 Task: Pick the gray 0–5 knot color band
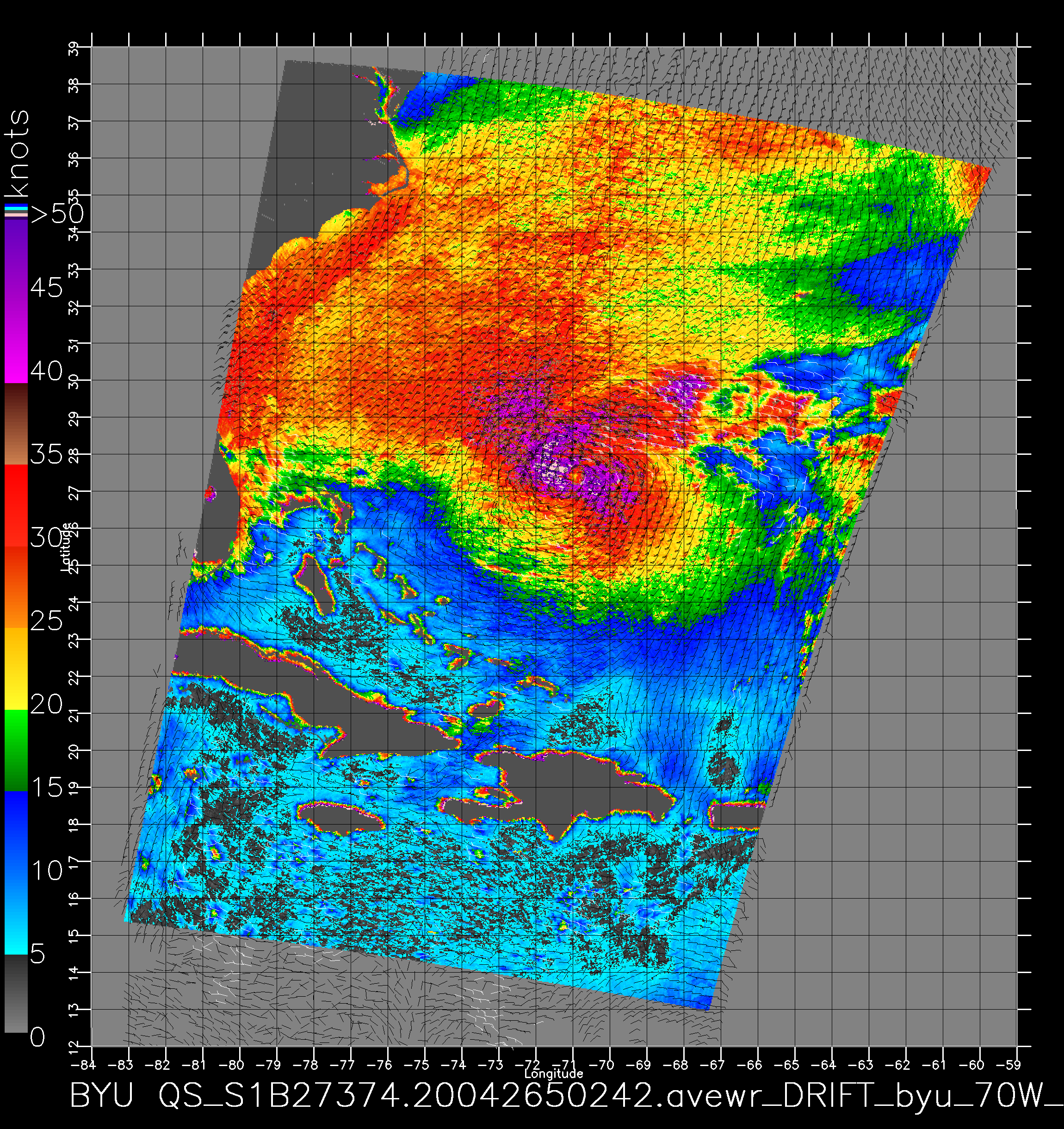tap(16, 994)
